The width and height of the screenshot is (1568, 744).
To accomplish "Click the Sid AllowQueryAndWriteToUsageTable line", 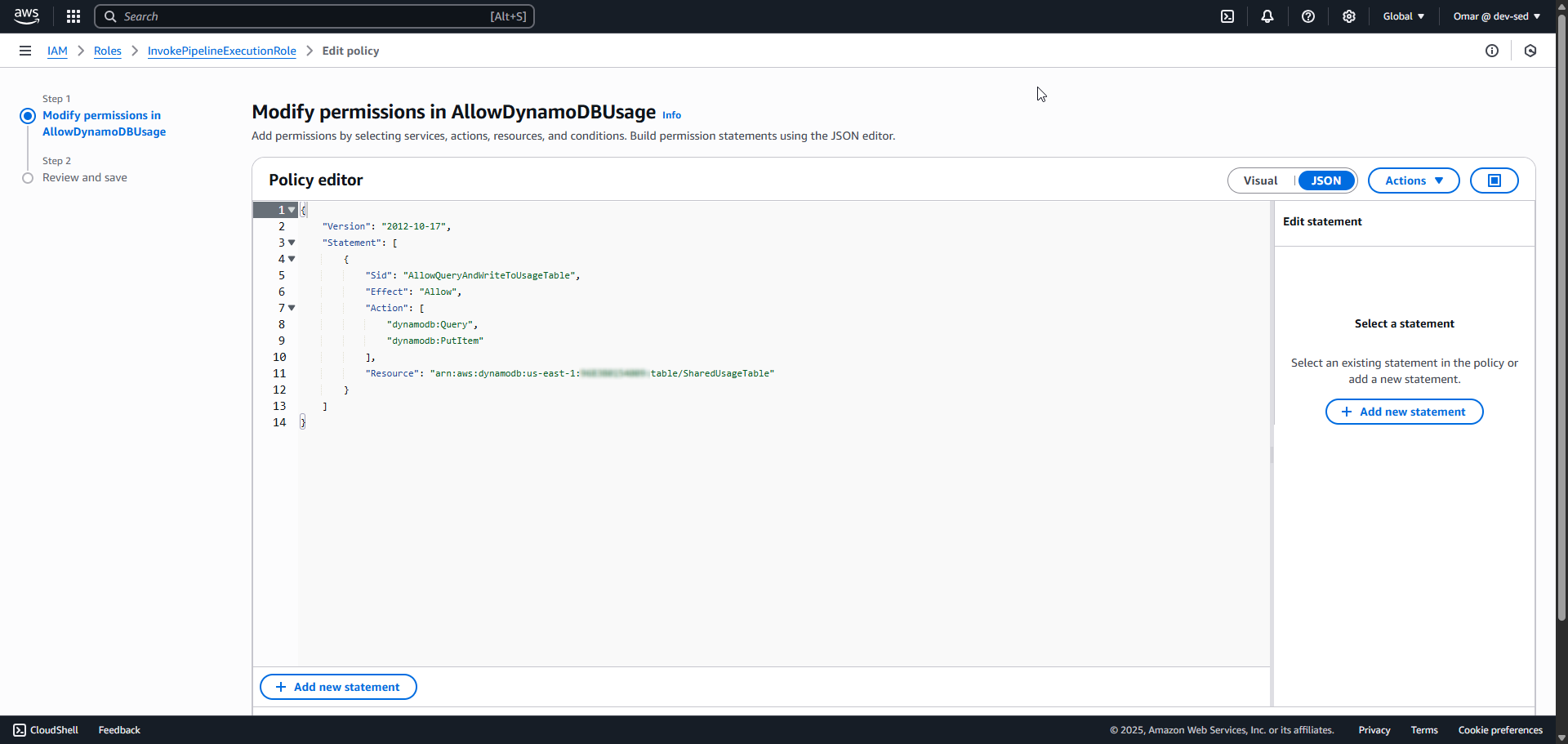I will pos(473,275).
